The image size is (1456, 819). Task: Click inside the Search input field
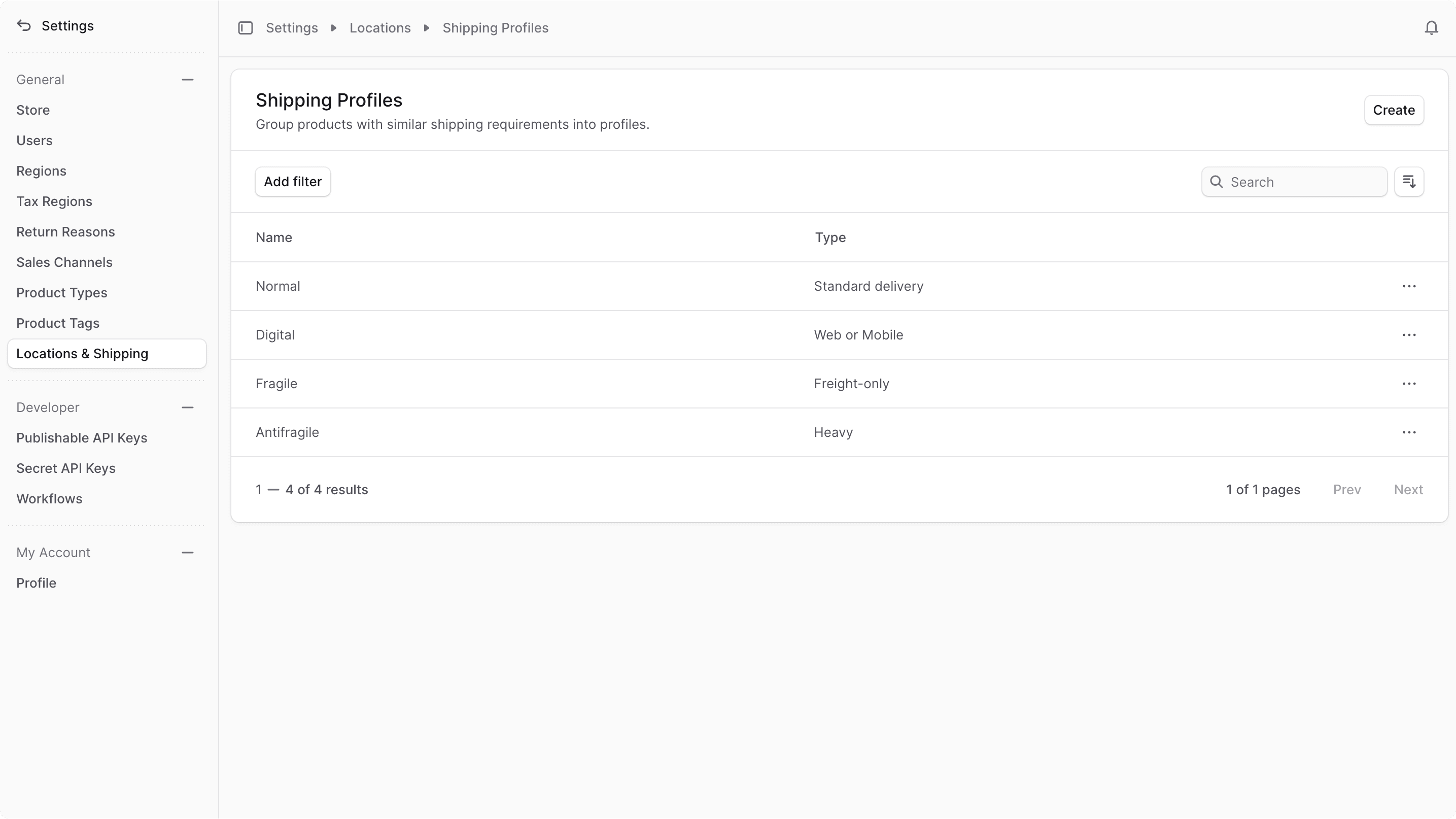point(1294,182)
